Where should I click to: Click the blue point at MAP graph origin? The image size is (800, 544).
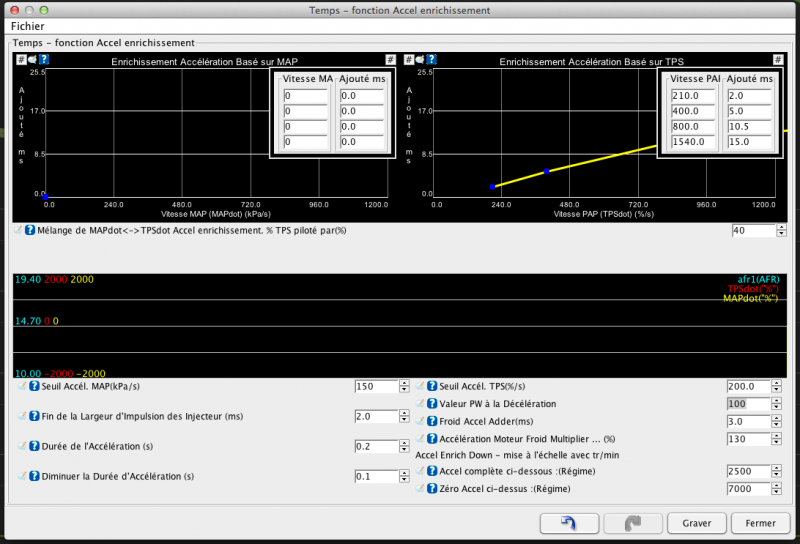(45, 196)
